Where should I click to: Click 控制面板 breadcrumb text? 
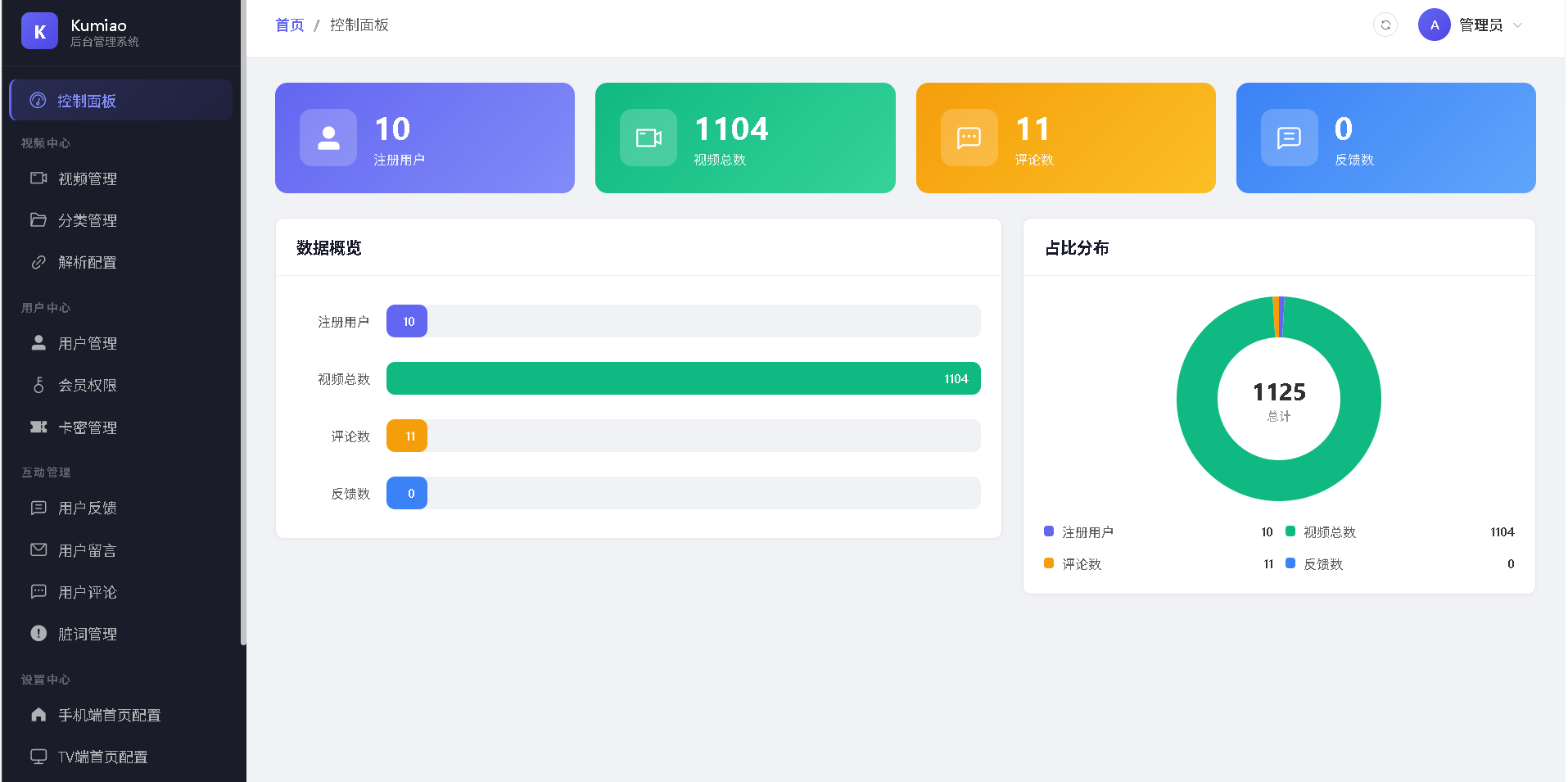(x=359, y=25)
